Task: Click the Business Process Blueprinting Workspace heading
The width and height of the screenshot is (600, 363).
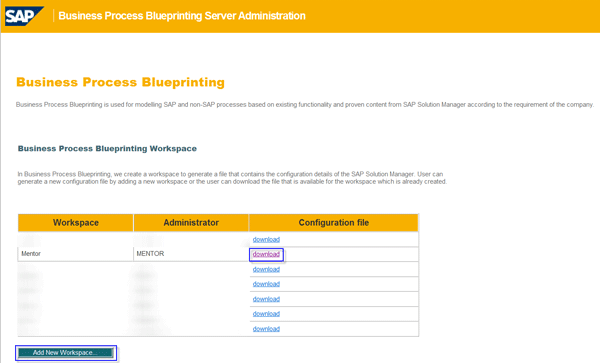Action: click(x=107, y=148)
